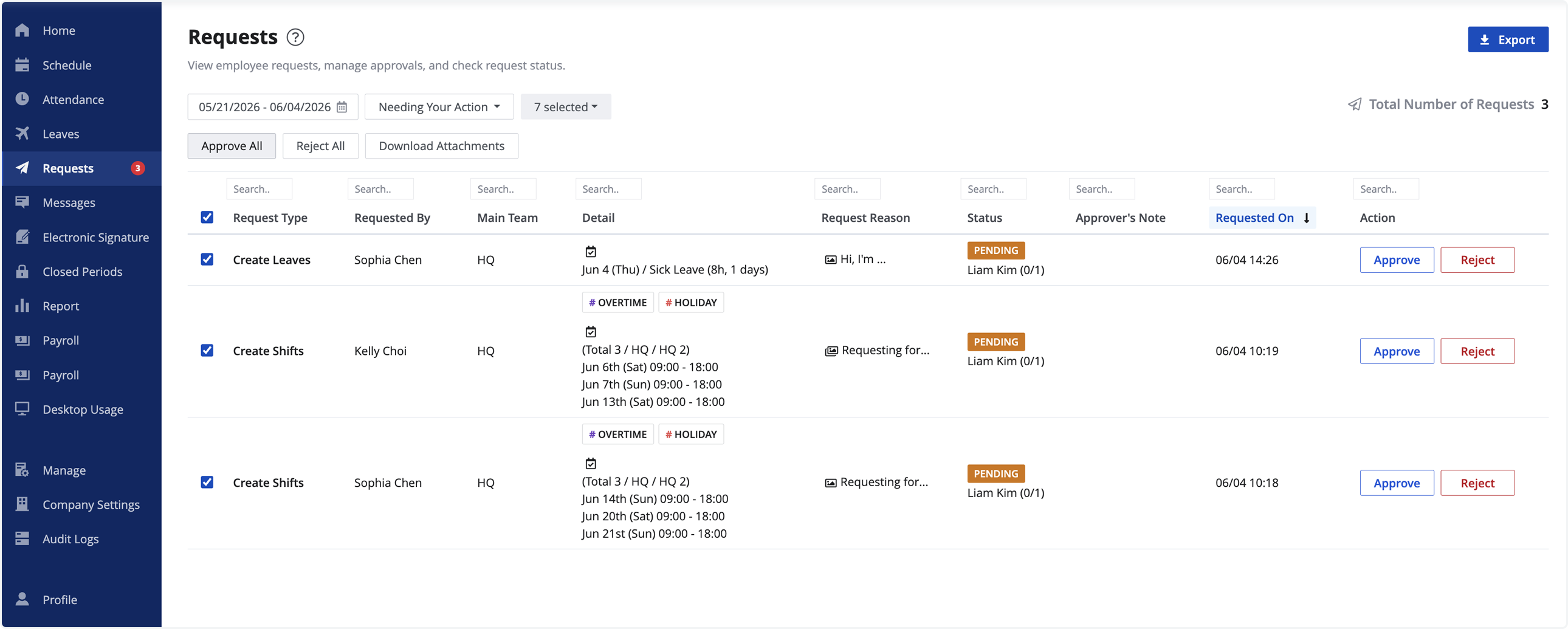Click the Requested By search field
This screenshot has height=629, width=1568.
380,189
